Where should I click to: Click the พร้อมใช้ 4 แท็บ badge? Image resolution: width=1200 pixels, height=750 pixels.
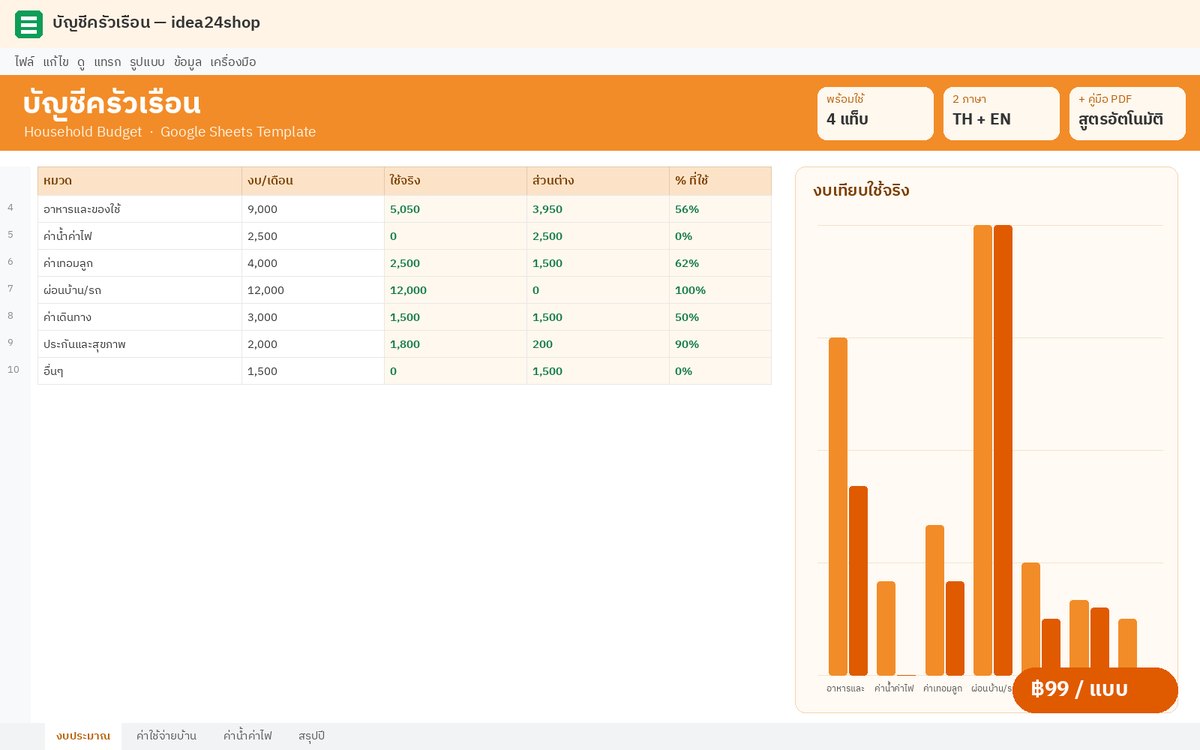(x=875, y=113)
